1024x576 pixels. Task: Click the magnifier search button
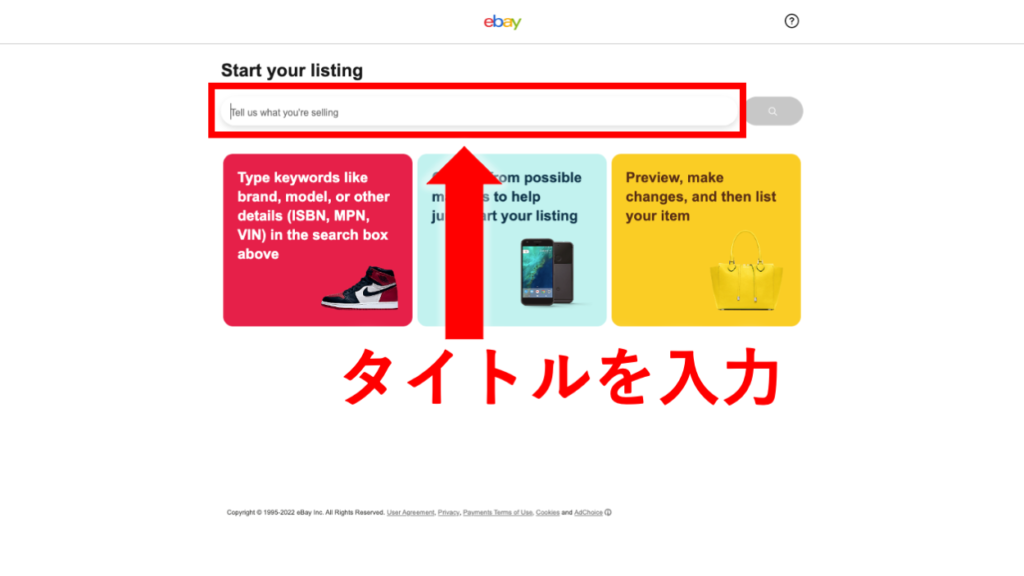[x=774, y=111]
